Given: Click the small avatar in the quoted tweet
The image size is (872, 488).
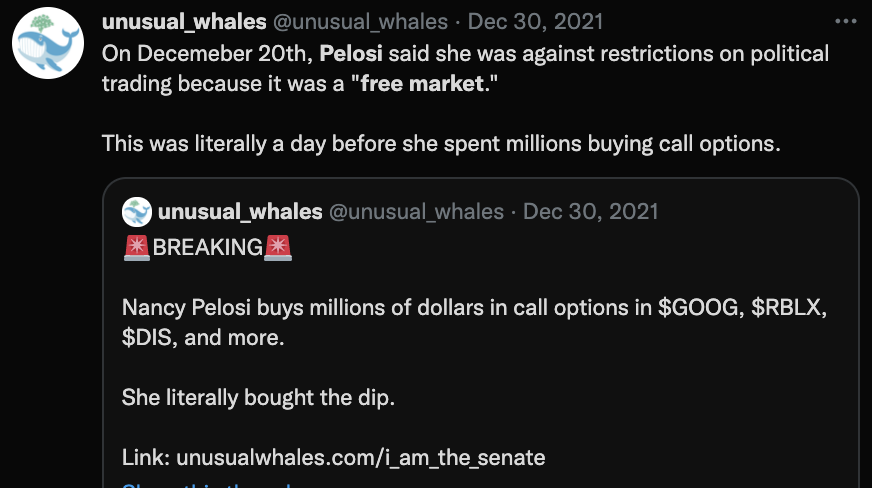Looking at the screenshot, I should (x=137, y=212).
